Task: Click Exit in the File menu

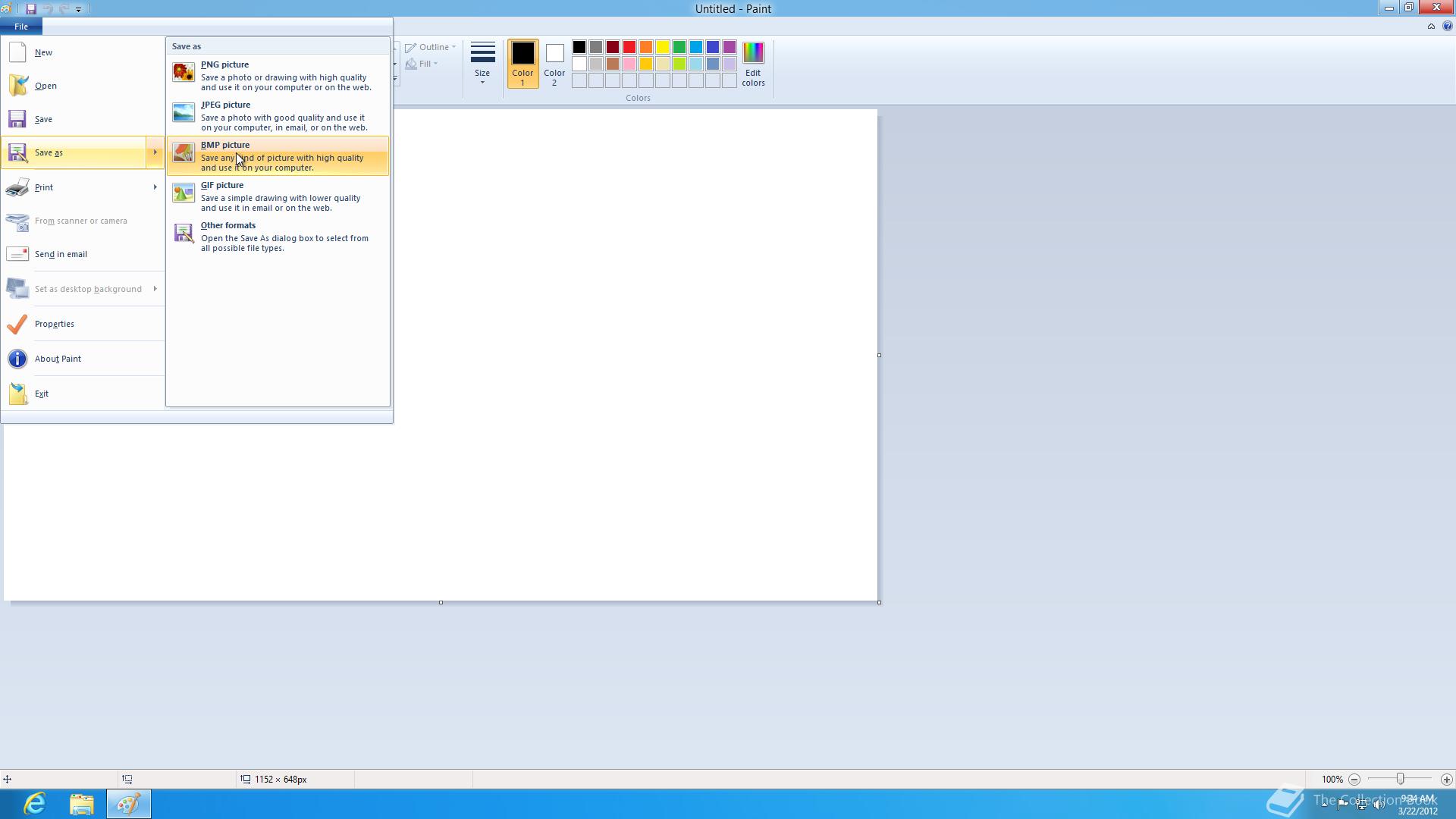Action: coord(42,394)
